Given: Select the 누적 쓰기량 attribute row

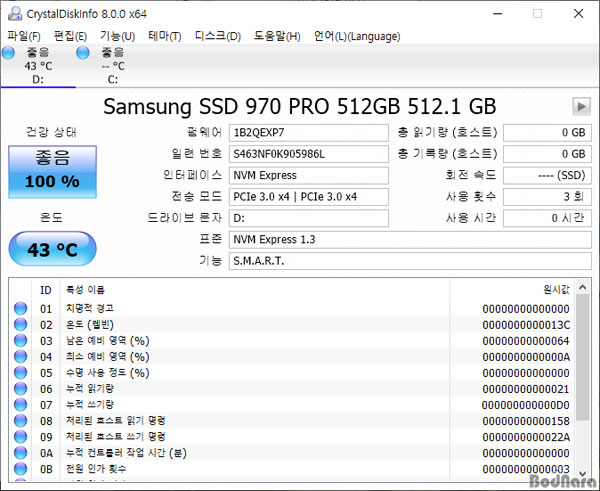Looking at the screenshot, I should point(292,405).
